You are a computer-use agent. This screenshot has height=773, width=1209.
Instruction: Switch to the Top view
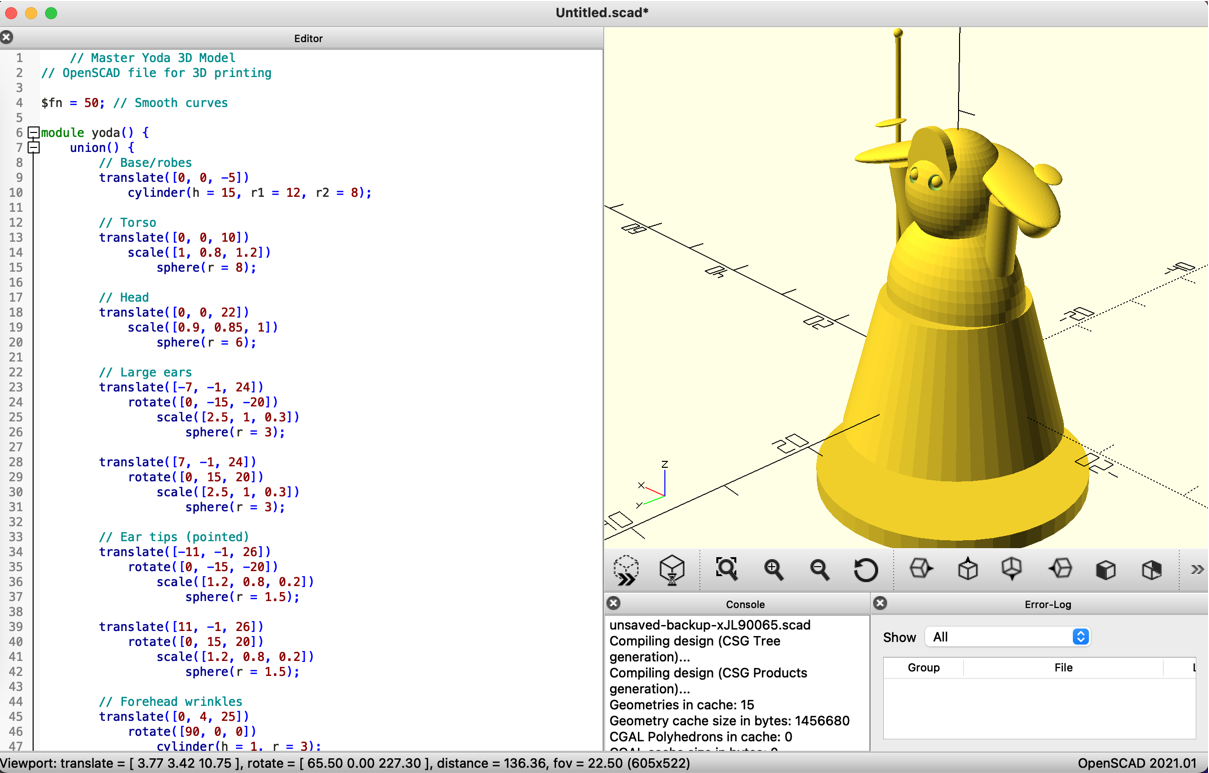(x=967, y=570)
